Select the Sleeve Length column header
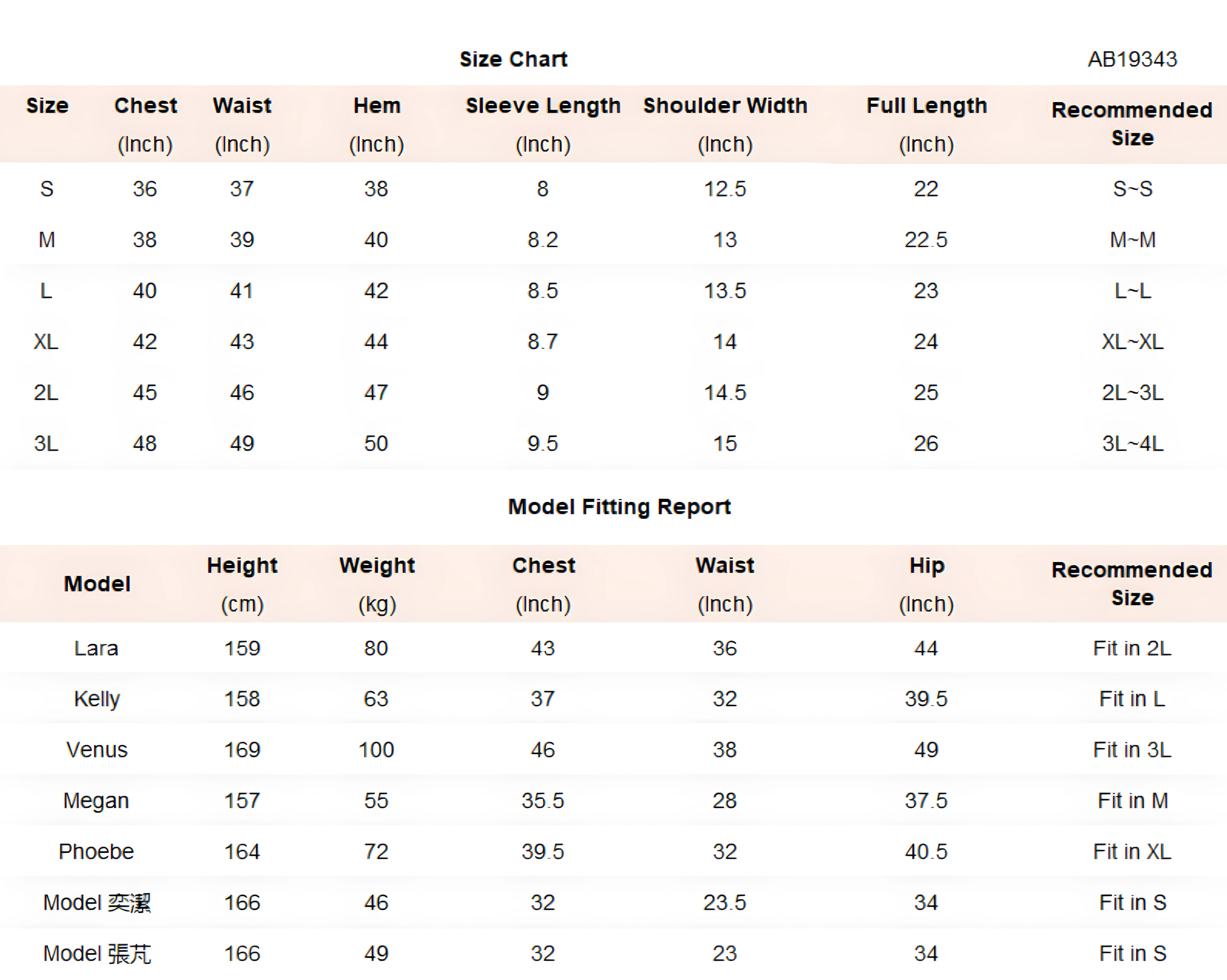This screenshot has width=1227, height=980. pos(543,106)
